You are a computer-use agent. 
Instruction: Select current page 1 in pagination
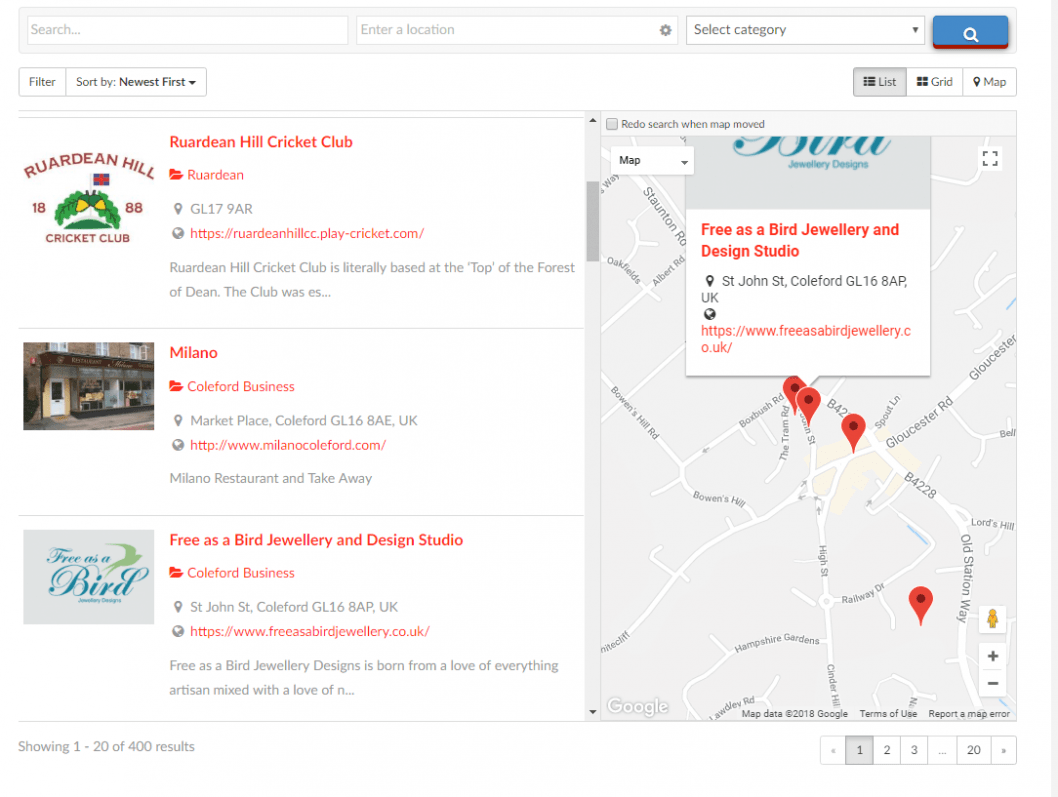(859, 750)
